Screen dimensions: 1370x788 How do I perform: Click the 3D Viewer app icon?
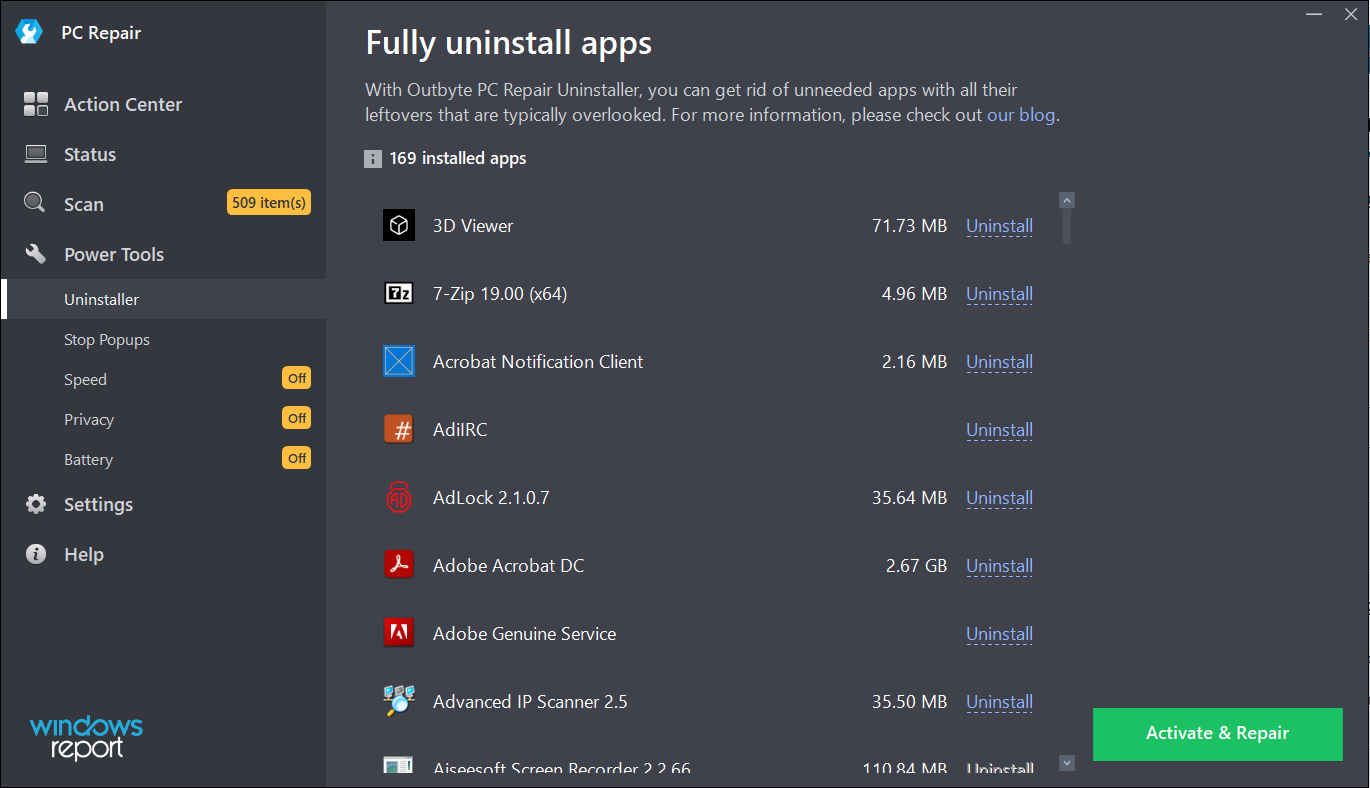click(399, 225)
